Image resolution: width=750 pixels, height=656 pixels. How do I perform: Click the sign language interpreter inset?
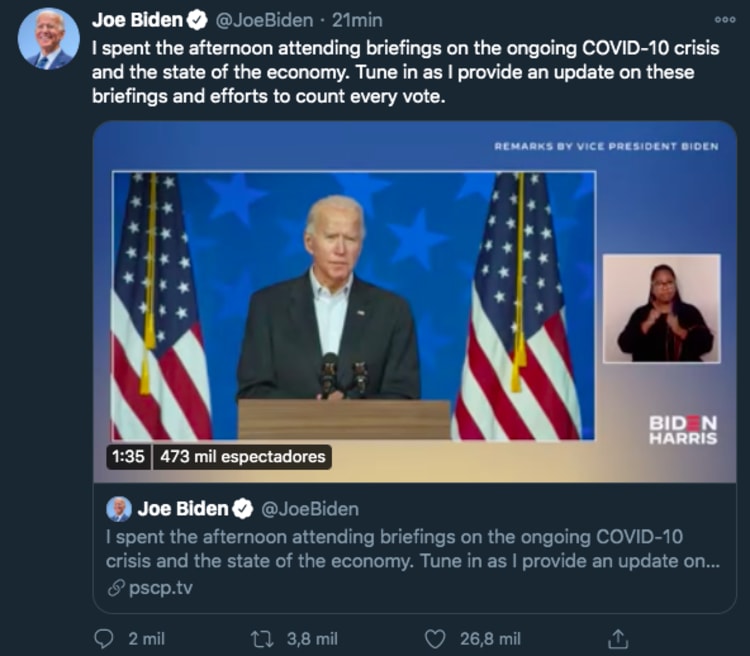tap(661, 309)
